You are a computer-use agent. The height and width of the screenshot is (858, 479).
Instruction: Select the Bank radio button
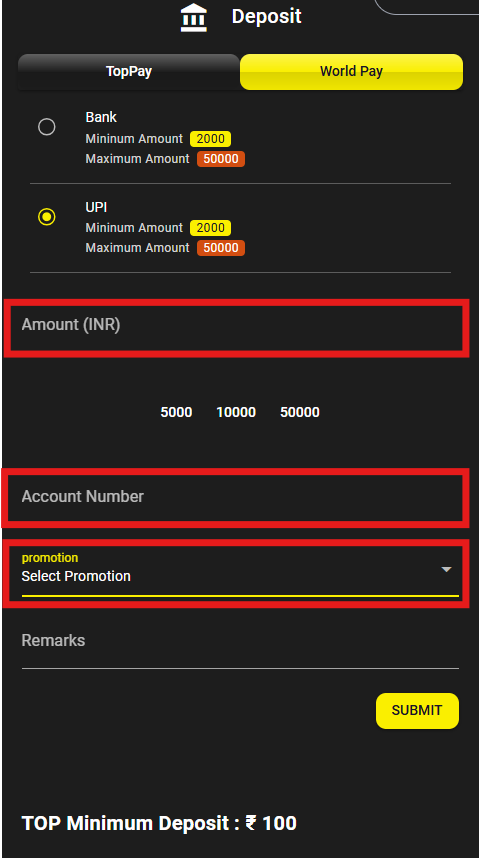47,127
